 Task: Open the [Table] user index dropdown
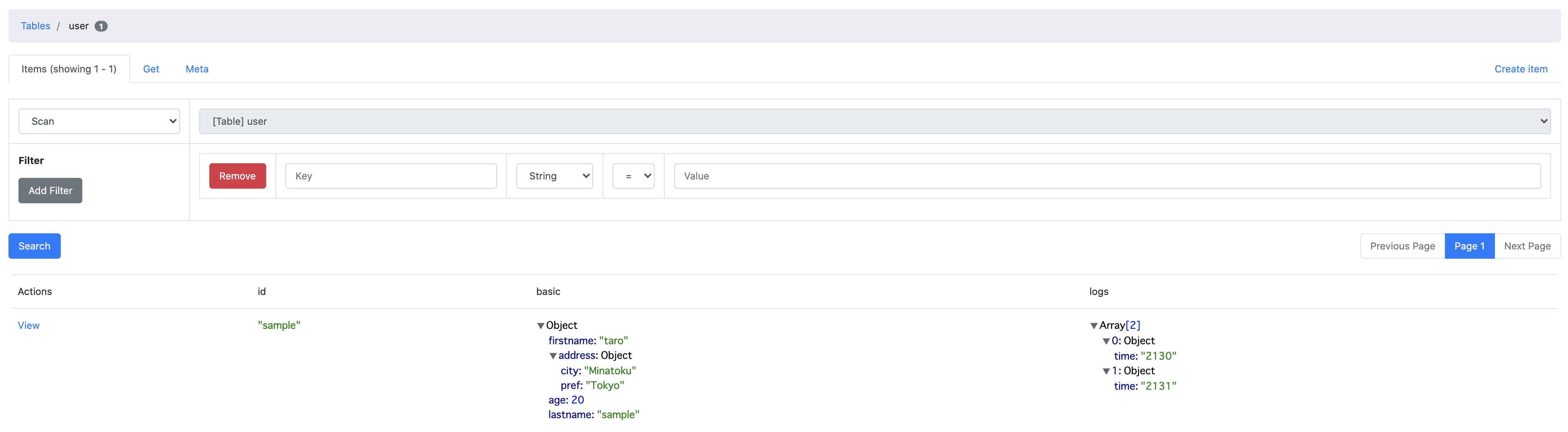[874, 121]
